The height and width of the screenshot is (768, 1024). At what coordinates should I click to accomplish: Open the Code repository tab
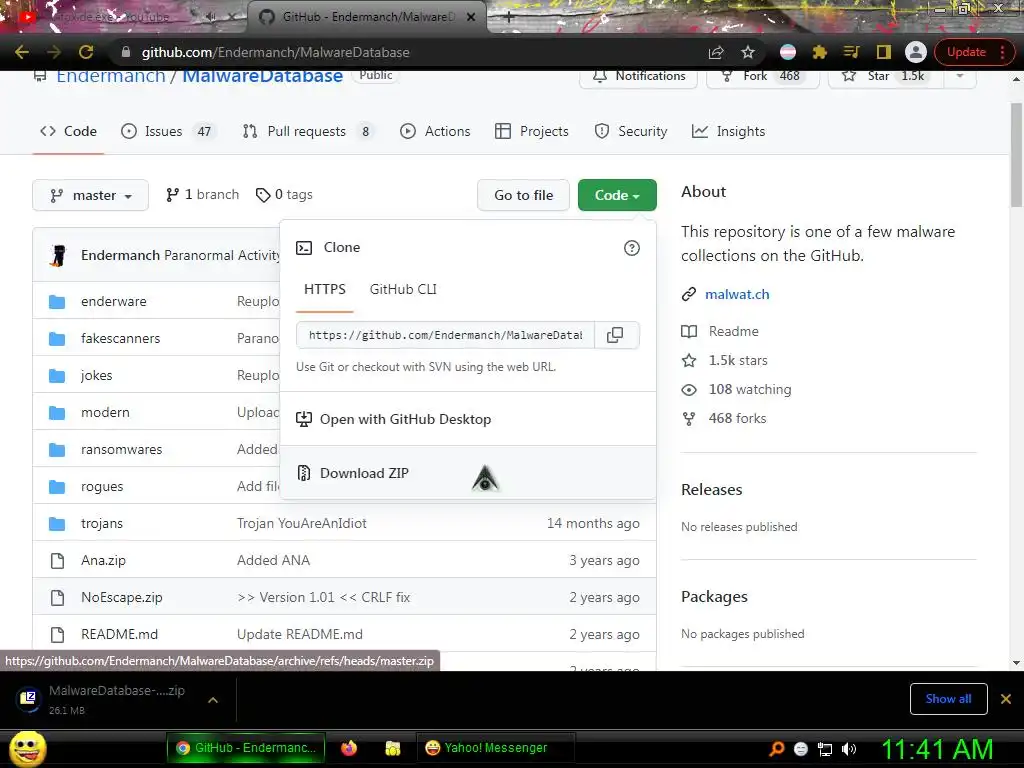[x=69, y=131]
